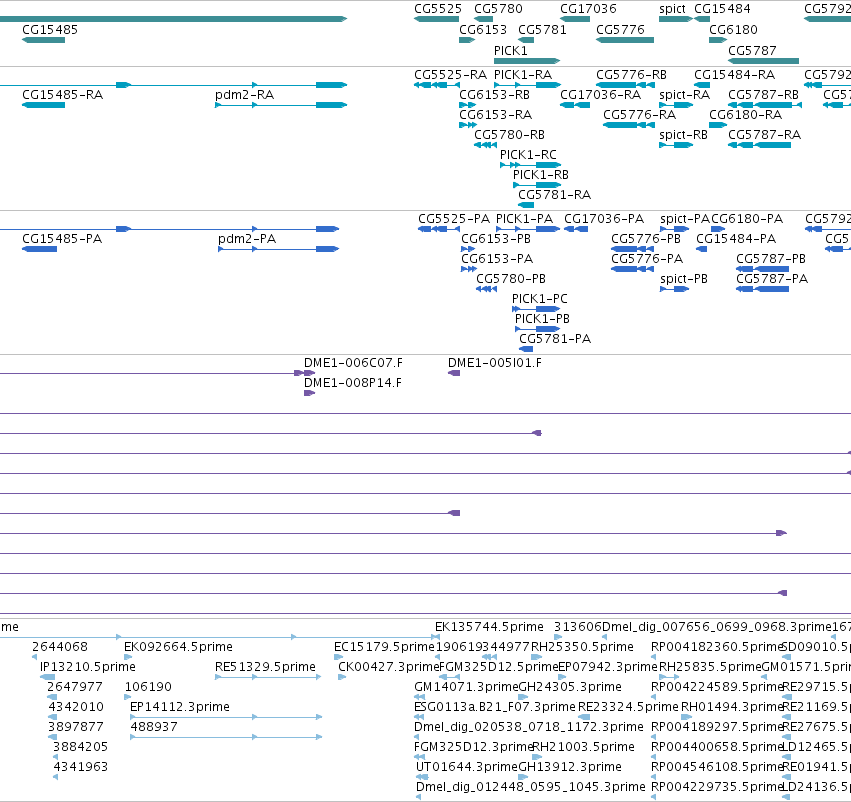Select the CG15485-RA transcript
The width and height of the screenshot is (851, 802).
pyautogui.click(x=43, y=105)
